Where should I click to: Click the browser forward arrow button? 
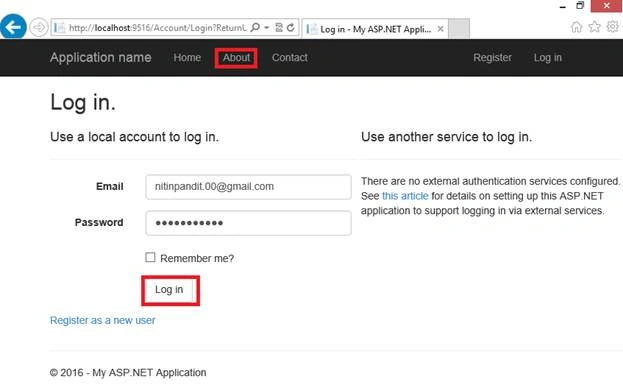[39, 27]
